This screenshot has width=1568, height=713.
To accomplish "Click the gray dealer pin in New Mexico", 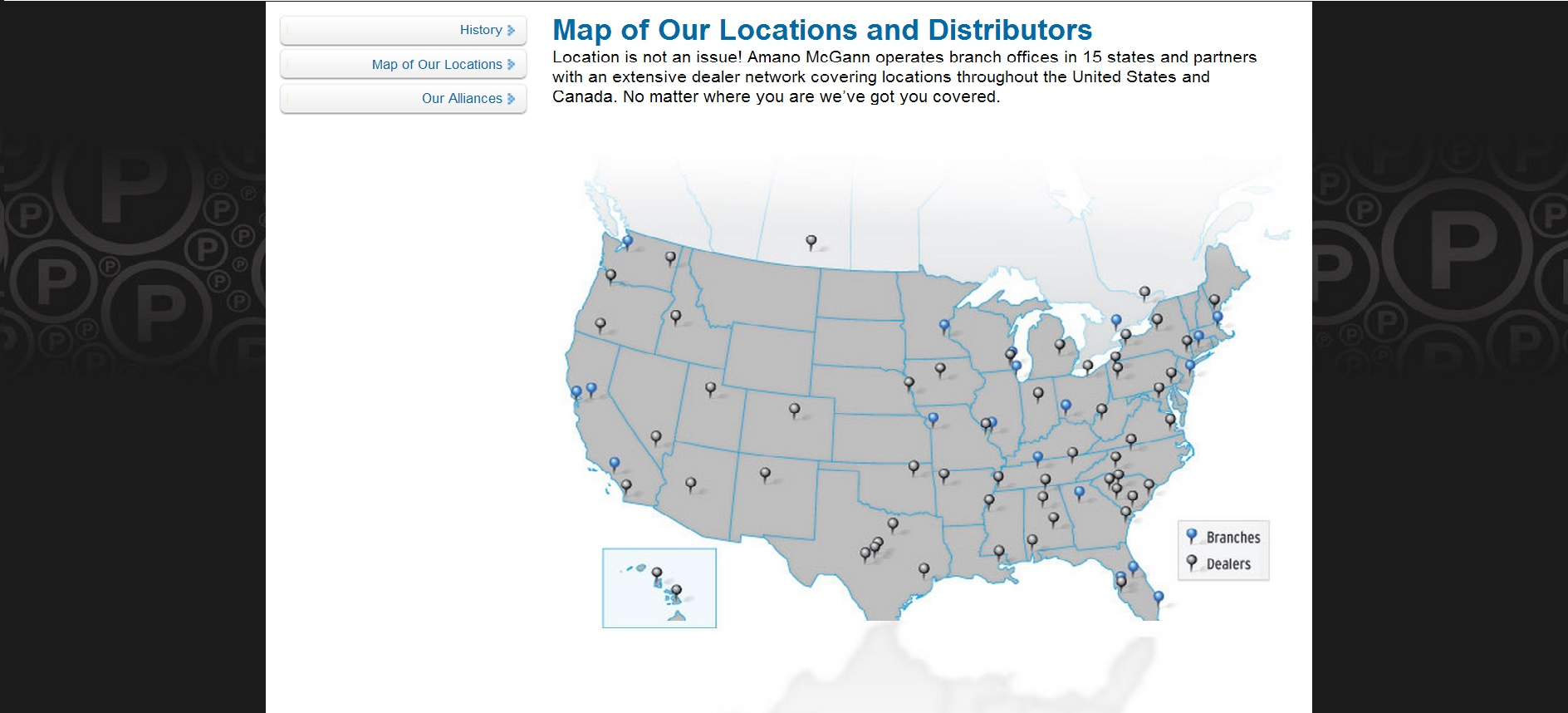I will tap(765, 473).
